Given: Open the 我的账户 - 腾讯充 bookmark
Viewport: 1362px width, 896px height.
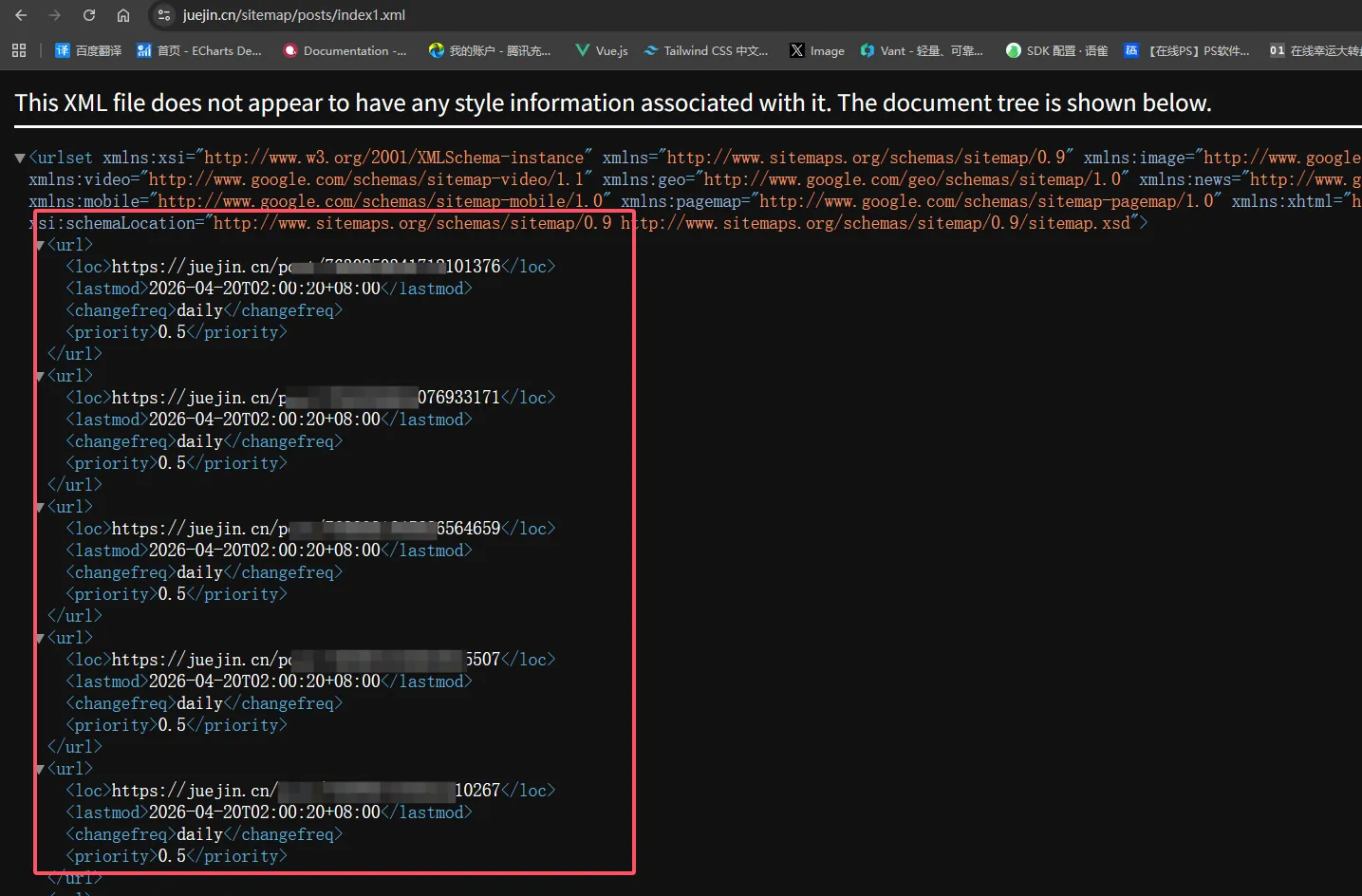Looking at the screenshot, I should (x=490, y=50).
